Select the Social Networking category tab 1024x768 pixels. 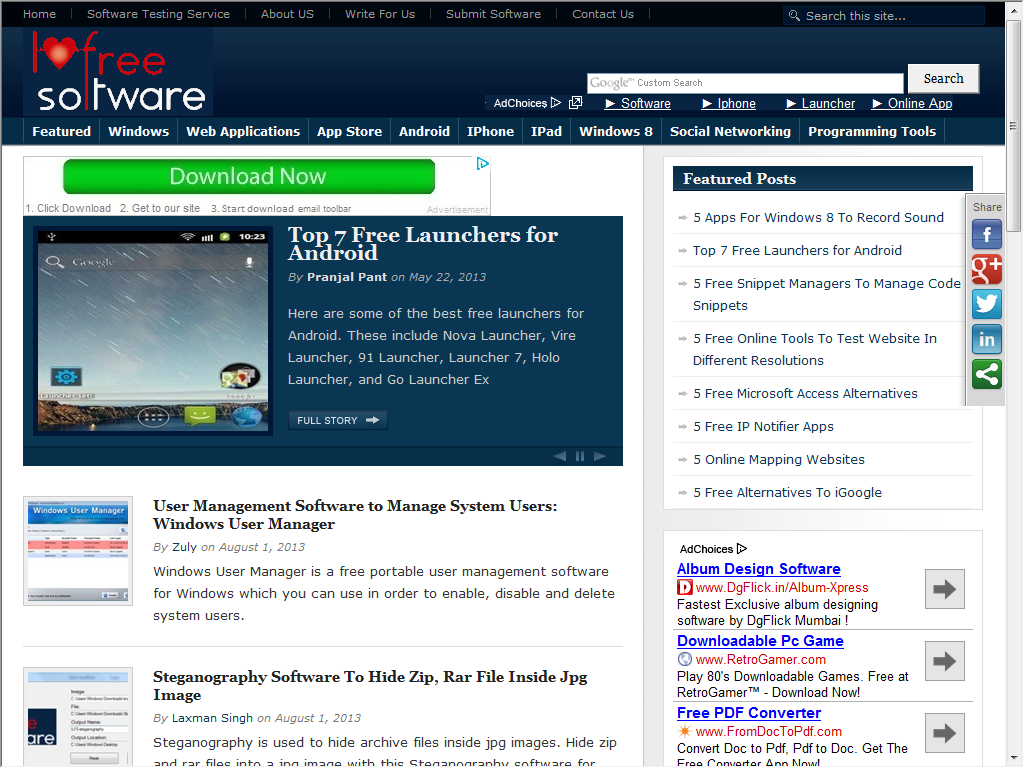coord(730,131)
